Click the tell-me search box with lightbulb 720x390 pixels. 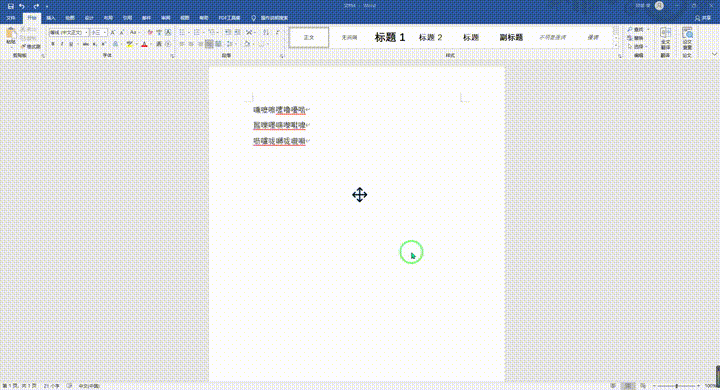point(270,18)
